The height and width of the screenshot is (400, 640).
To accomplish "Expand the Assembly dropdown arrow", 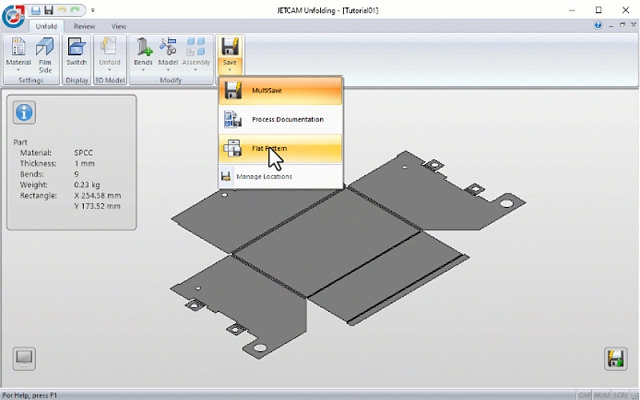I will (196, 70).
